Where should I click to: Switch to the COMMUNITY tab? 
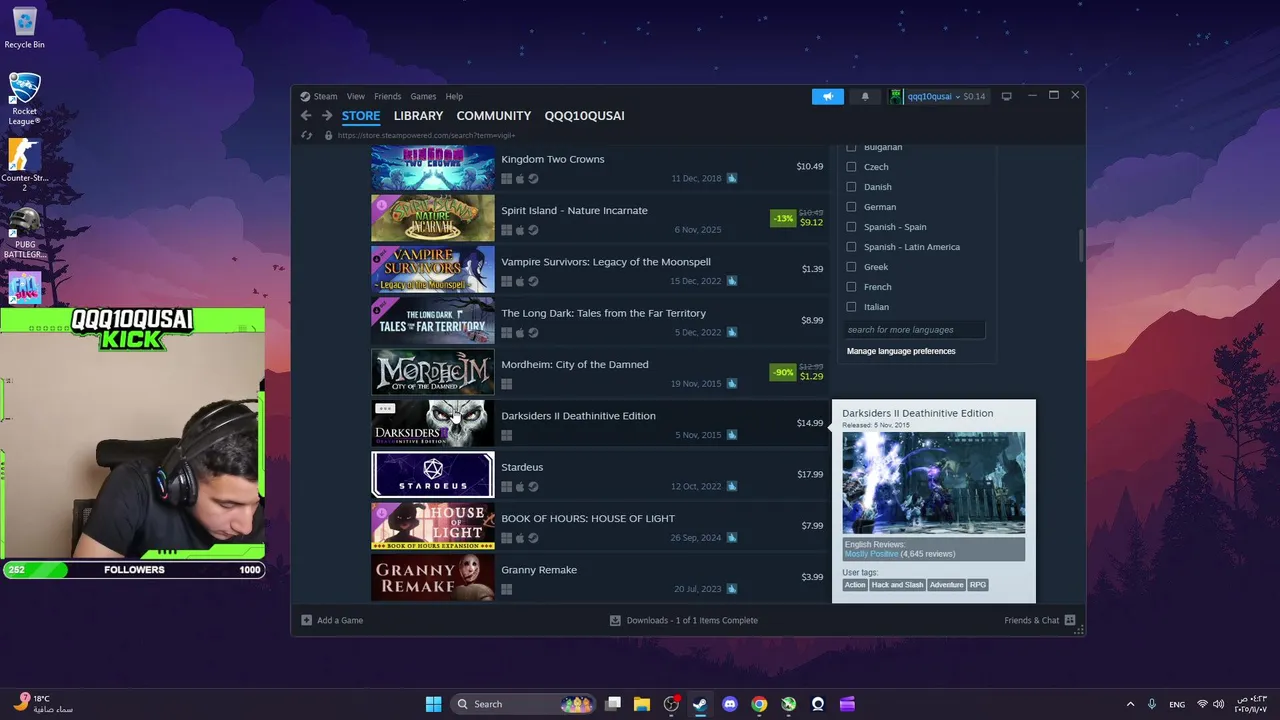(494, 116)
